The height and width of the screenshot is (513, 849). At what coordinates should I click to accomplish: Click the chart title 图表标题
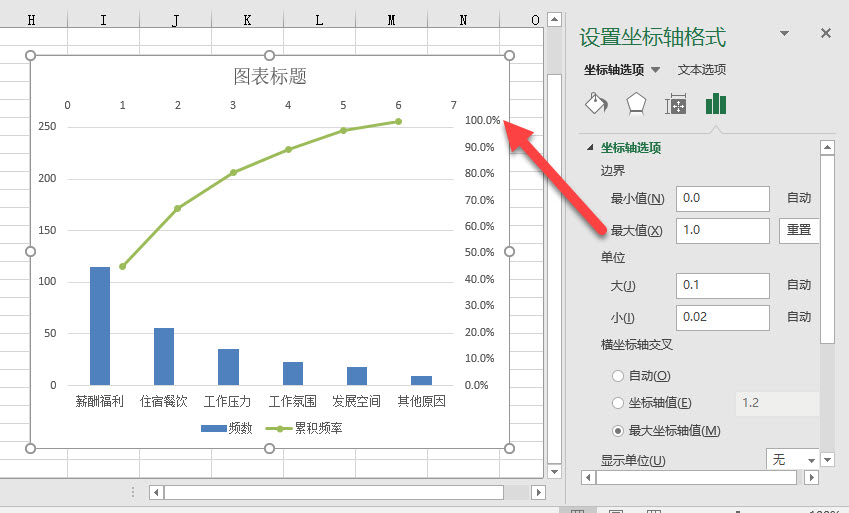pos(270,76)
